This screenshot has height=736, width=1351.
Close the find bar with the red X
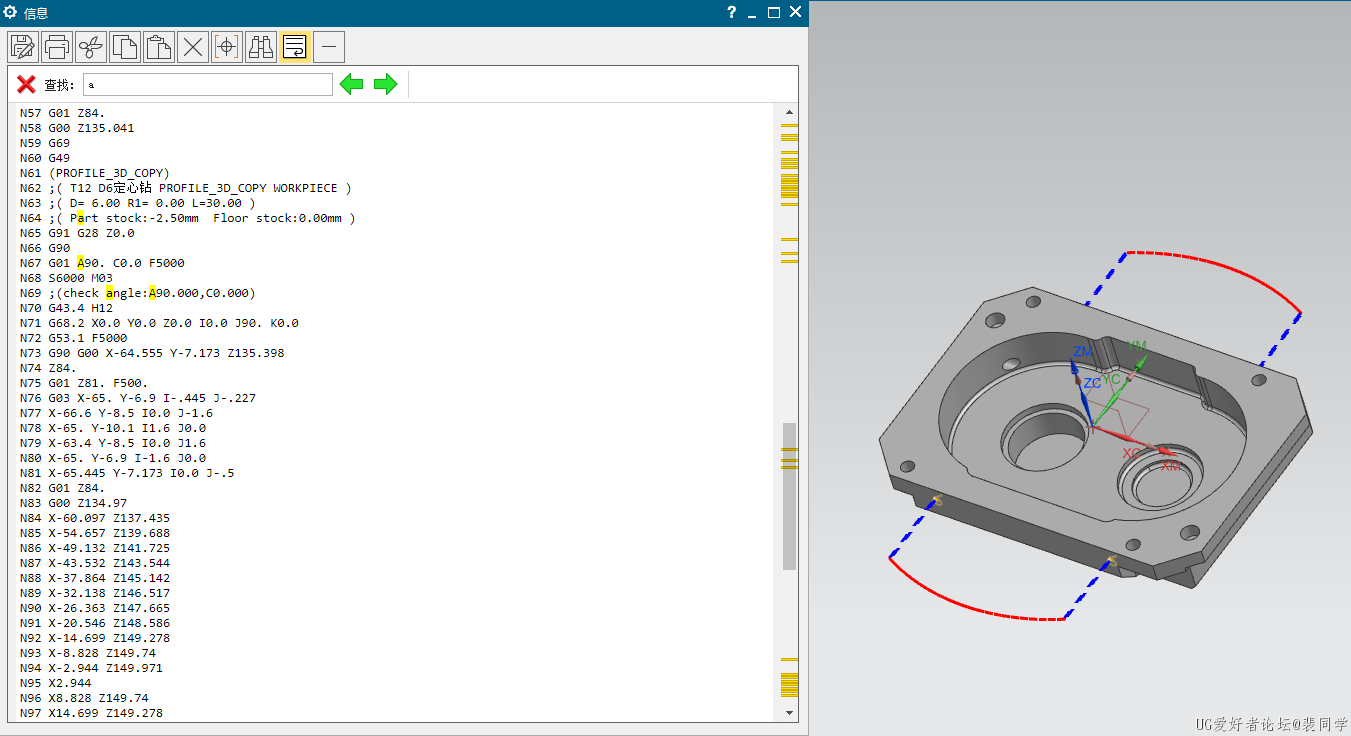click(26, 84)
